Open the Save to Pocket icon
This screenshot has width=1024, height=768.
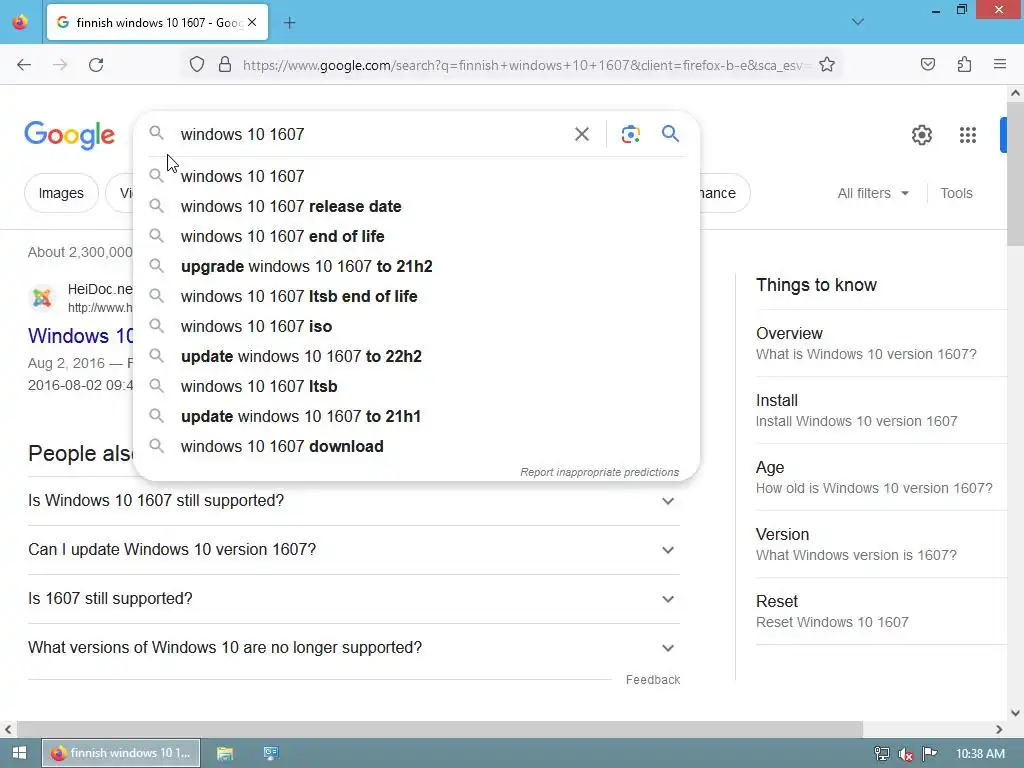pos(928,64)
